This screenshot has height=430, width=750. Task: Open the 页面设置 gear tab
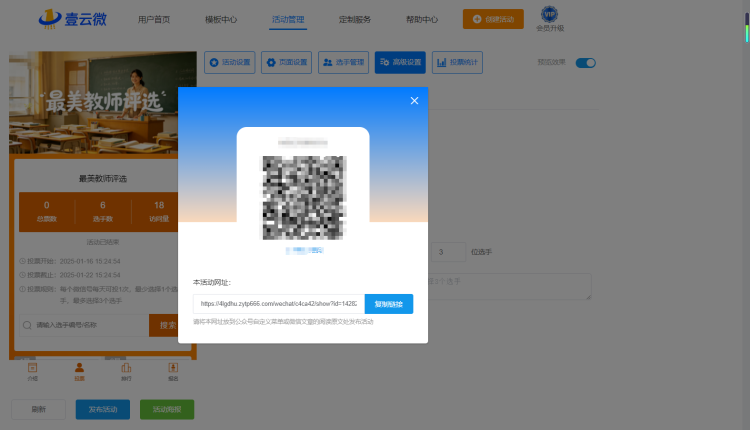point(287,62)
